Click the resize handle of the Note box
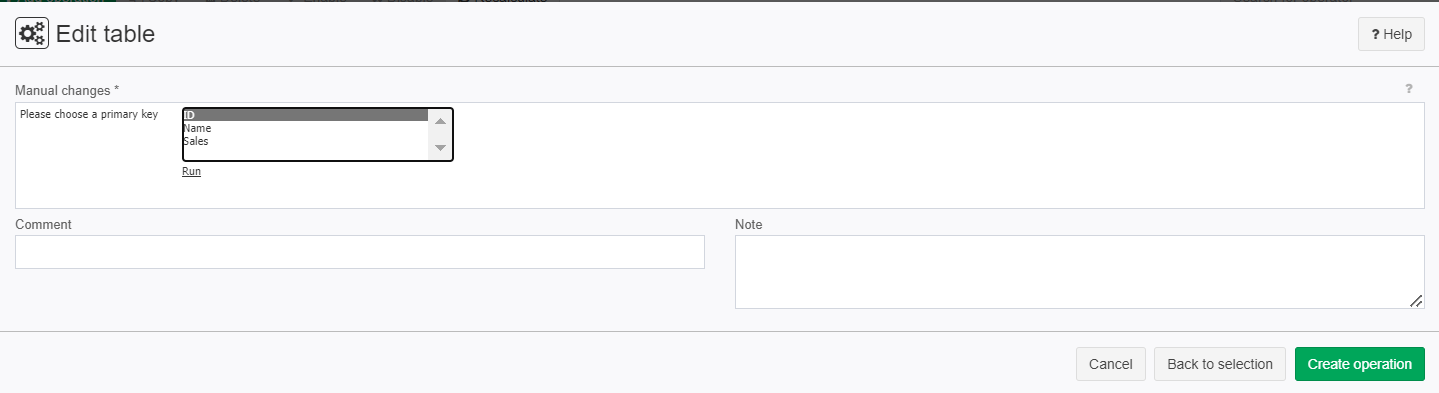The width and height of the screenshot is (1439, 393). pyautogui.click(x=1417, y=301)
